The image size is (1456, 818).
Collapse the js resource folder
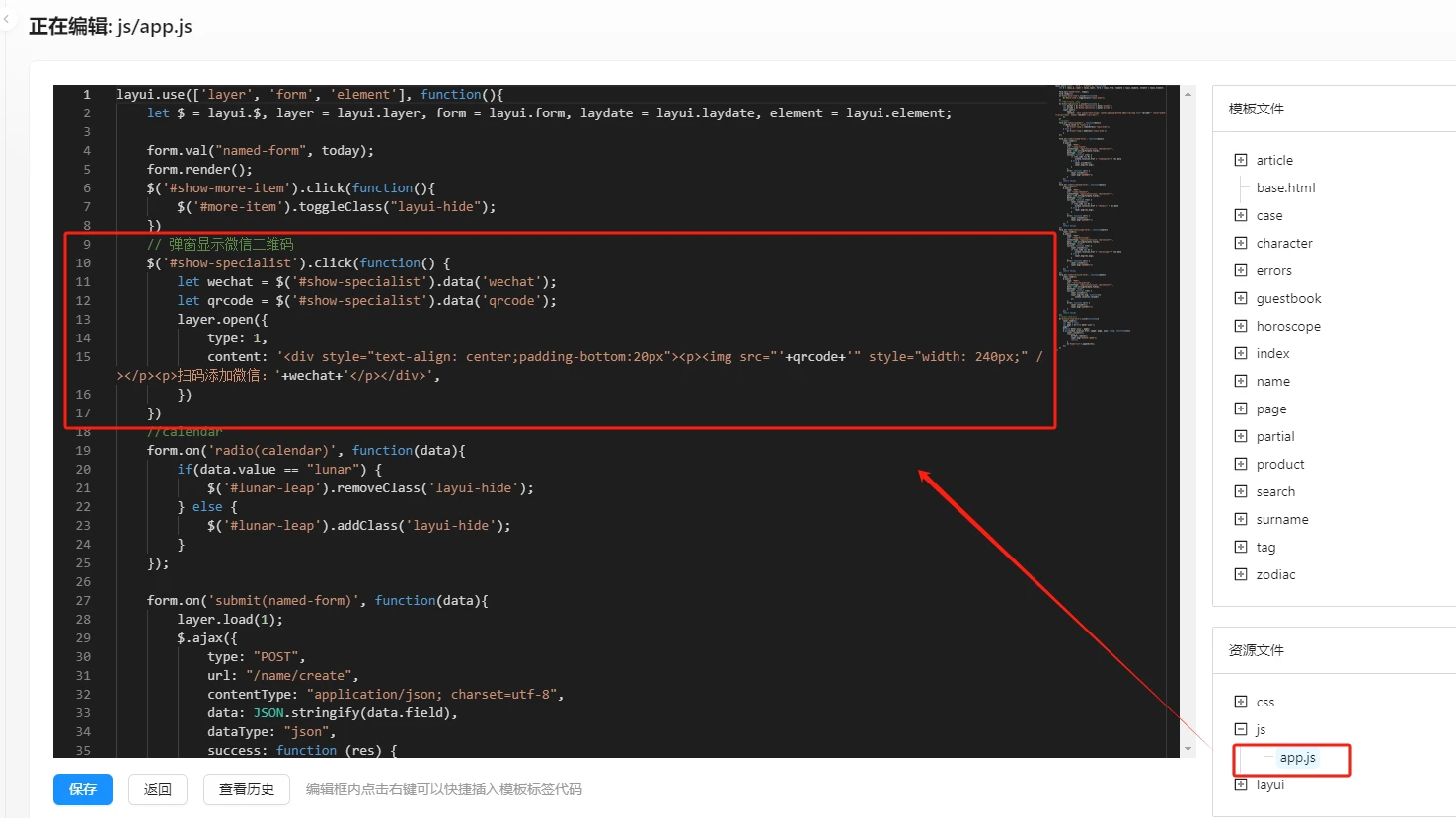(1240, 729)
